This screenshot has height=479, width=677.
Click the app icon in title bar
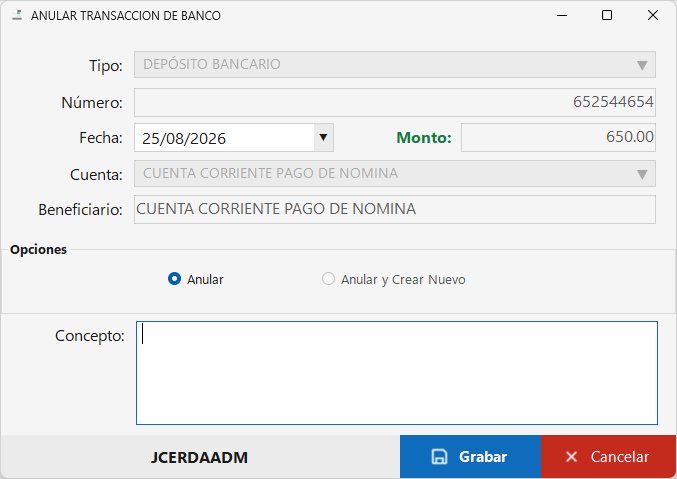17,16
